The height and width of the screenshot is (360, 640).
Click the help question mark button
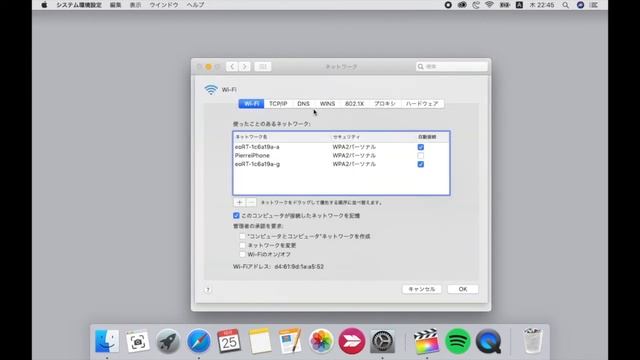coord(208,290)
